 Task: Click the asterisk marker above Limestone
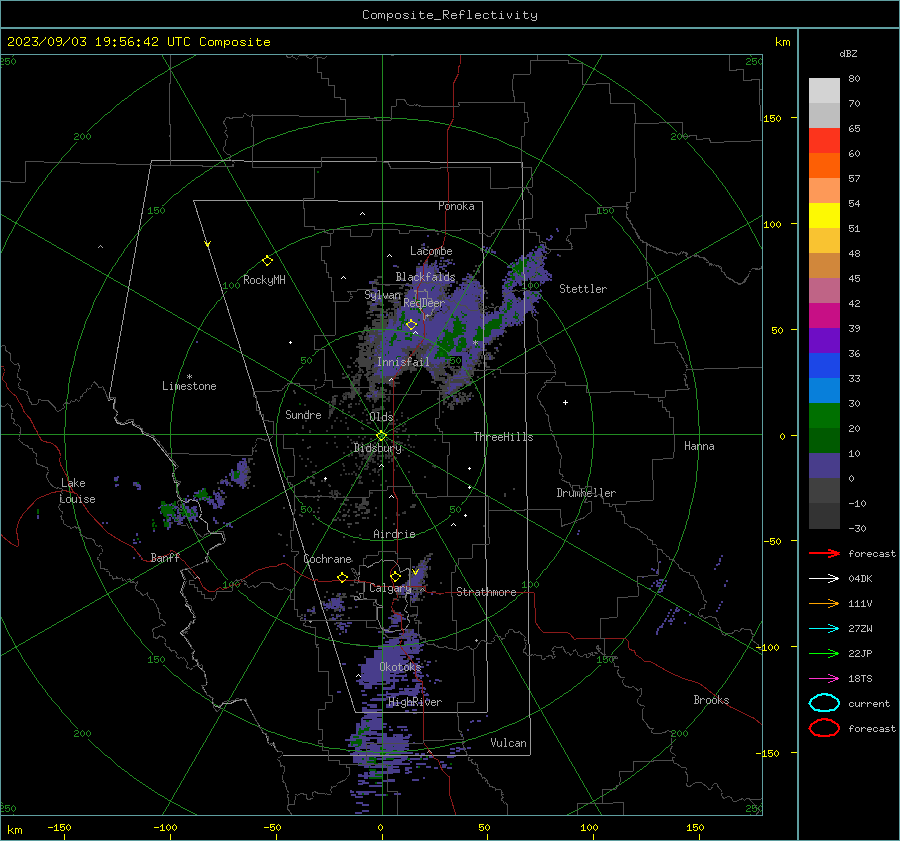click(189, 377)
